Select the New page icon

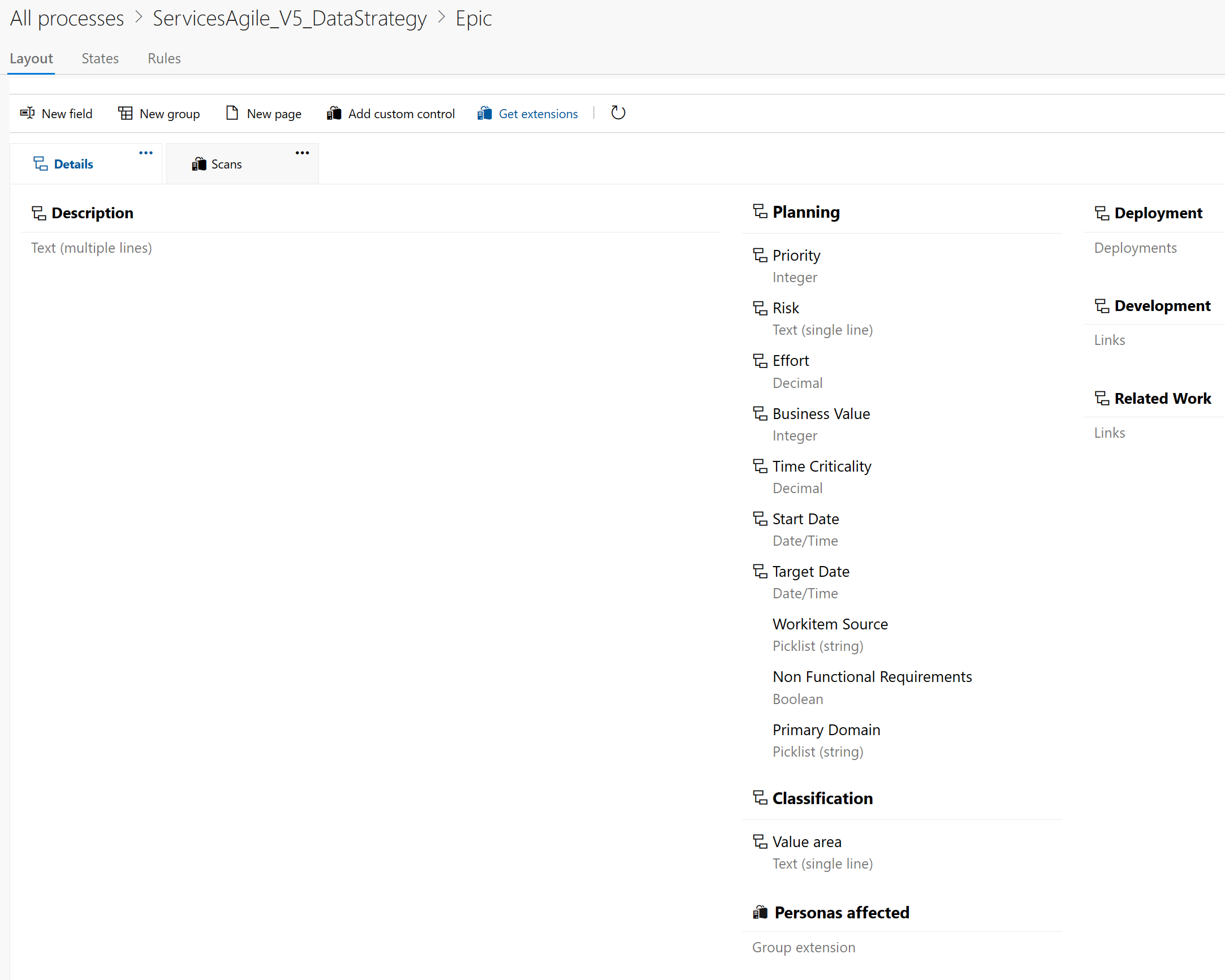(231, 113)
